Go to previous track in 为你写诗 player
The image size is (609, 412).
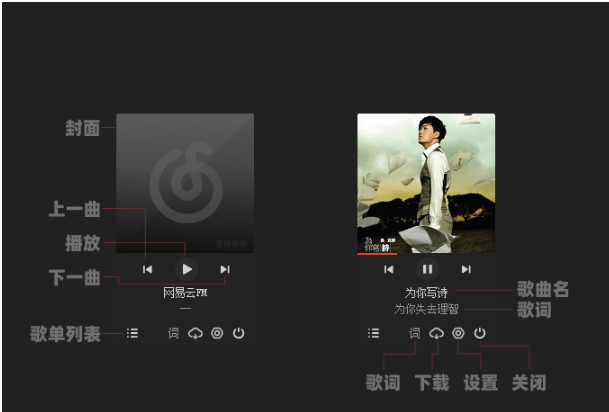[x=389, y=269]
